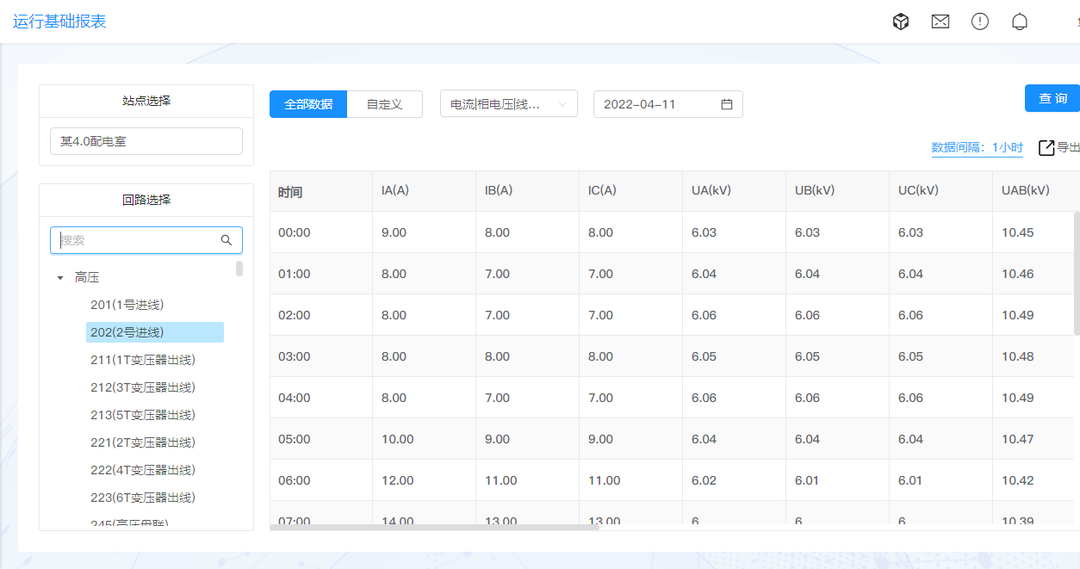Switch to 全部数据 tab

308,104
